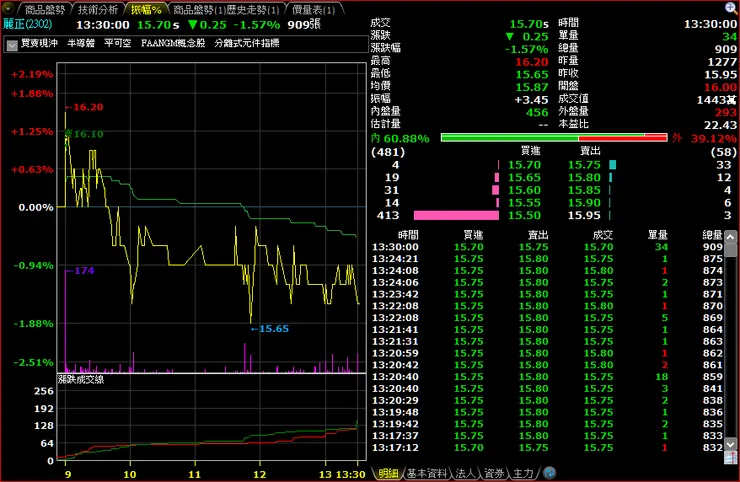The height and width of the screenshot is (482, 740).
Task: Select the 13:23:42 trade row
Action: coord(547,294)
